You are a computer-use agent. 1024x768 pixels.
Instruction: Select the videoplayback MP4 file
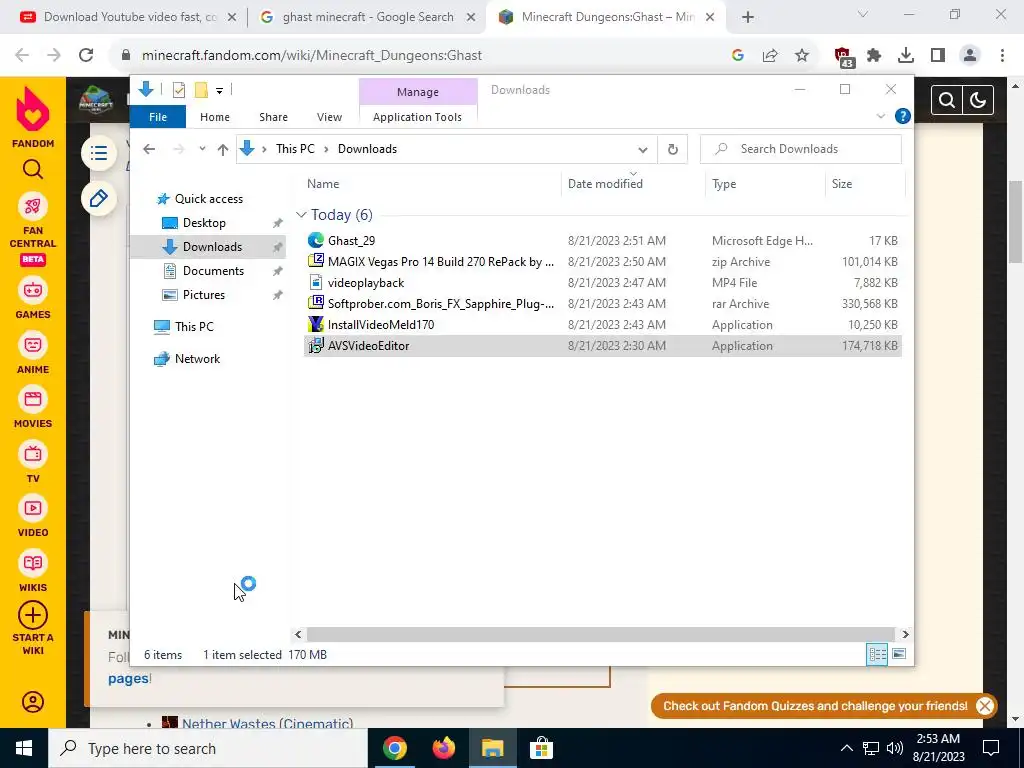point(602,283)
